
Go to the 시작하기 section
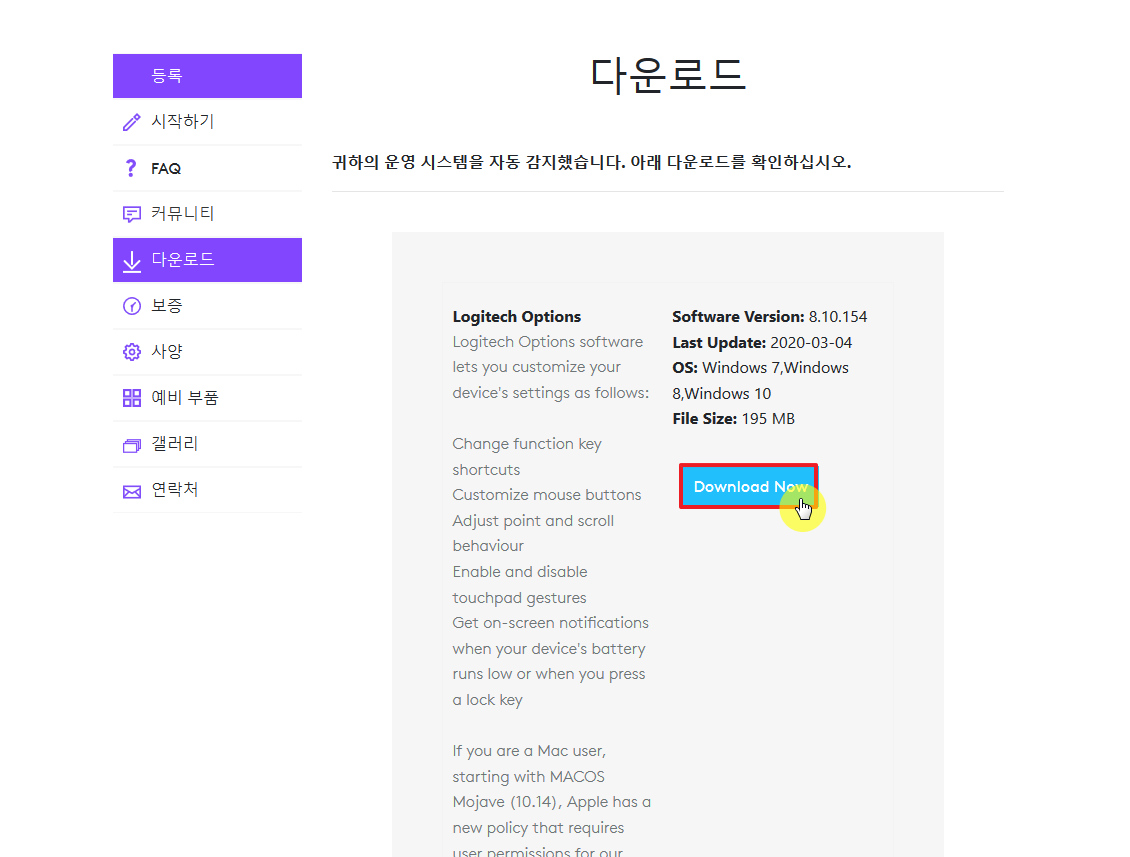point(208,121)
